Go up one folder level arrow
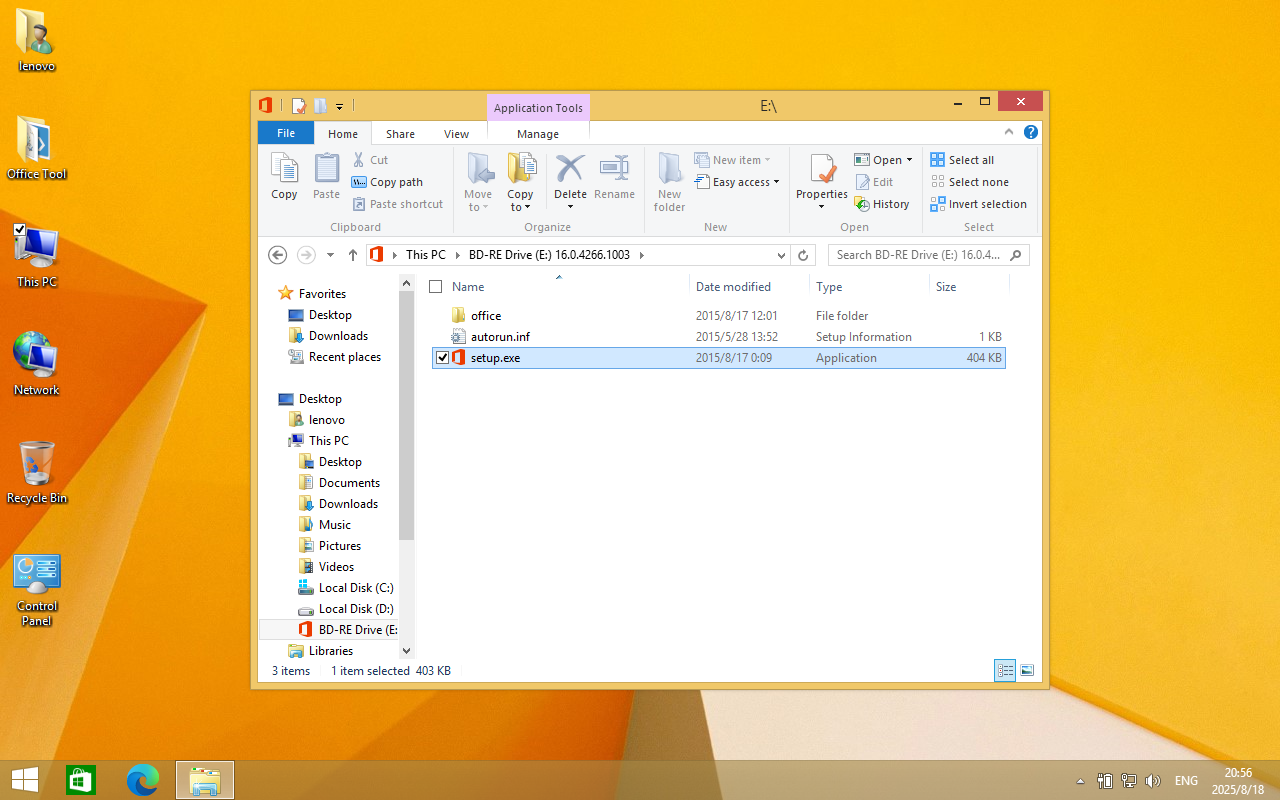1280x800 pixels. click(353, 255)
